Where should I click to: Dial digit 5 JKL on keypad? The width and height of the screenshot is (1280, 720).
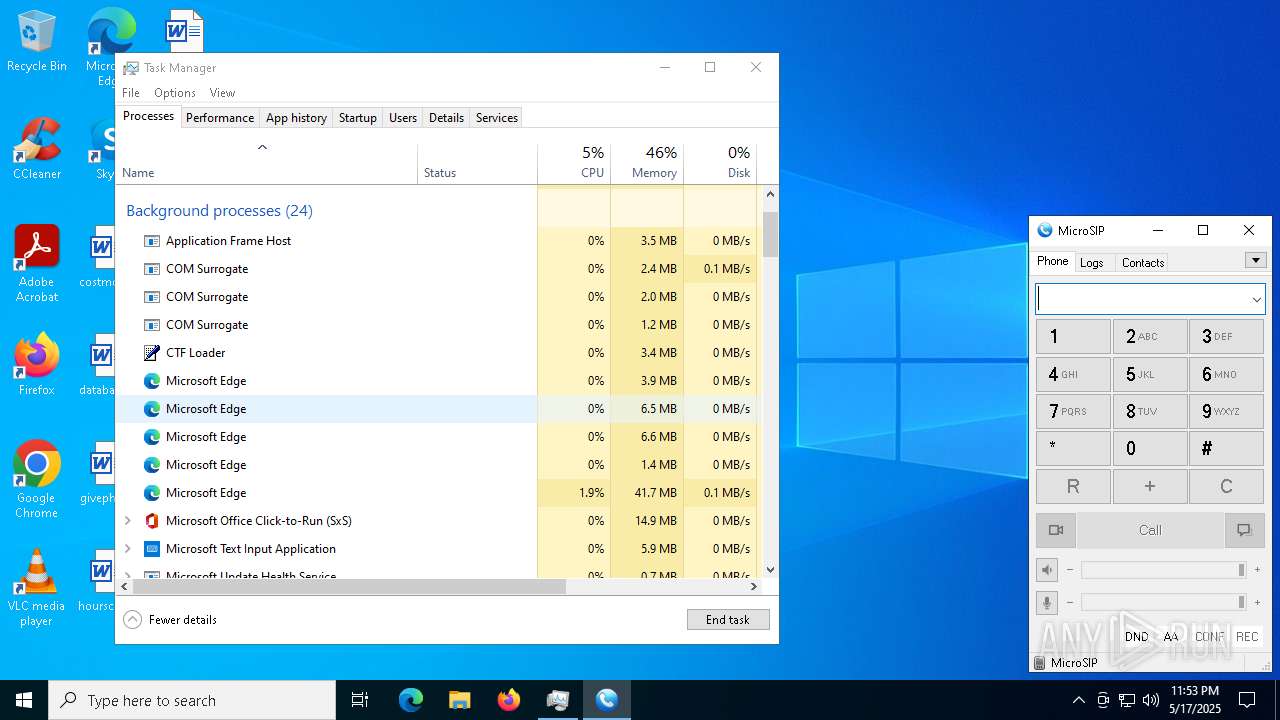click(x=1150, y=375)
